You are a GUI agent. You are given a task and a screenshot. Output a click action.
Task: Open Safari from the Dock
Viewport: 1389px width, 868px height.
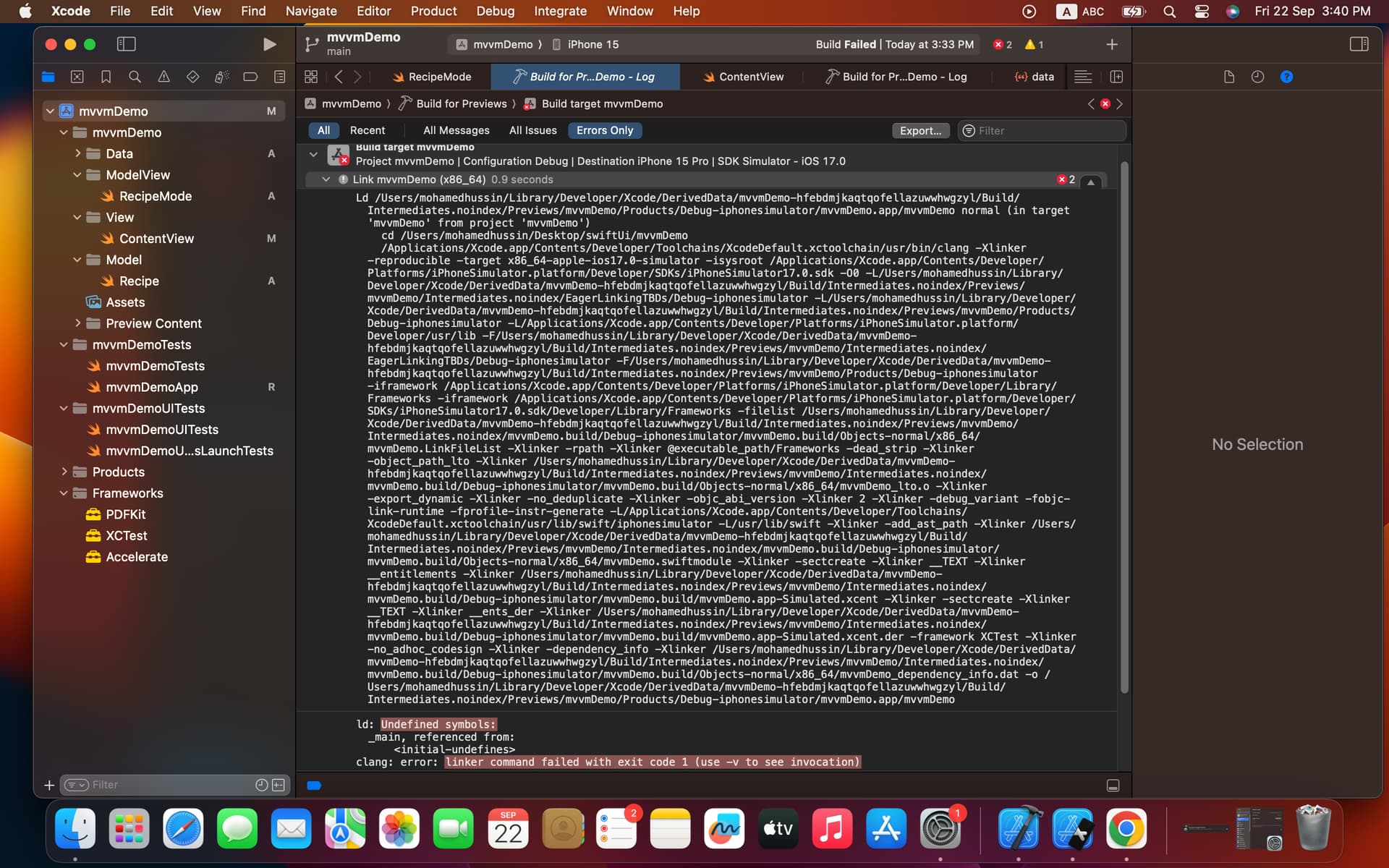coord(183,829)
